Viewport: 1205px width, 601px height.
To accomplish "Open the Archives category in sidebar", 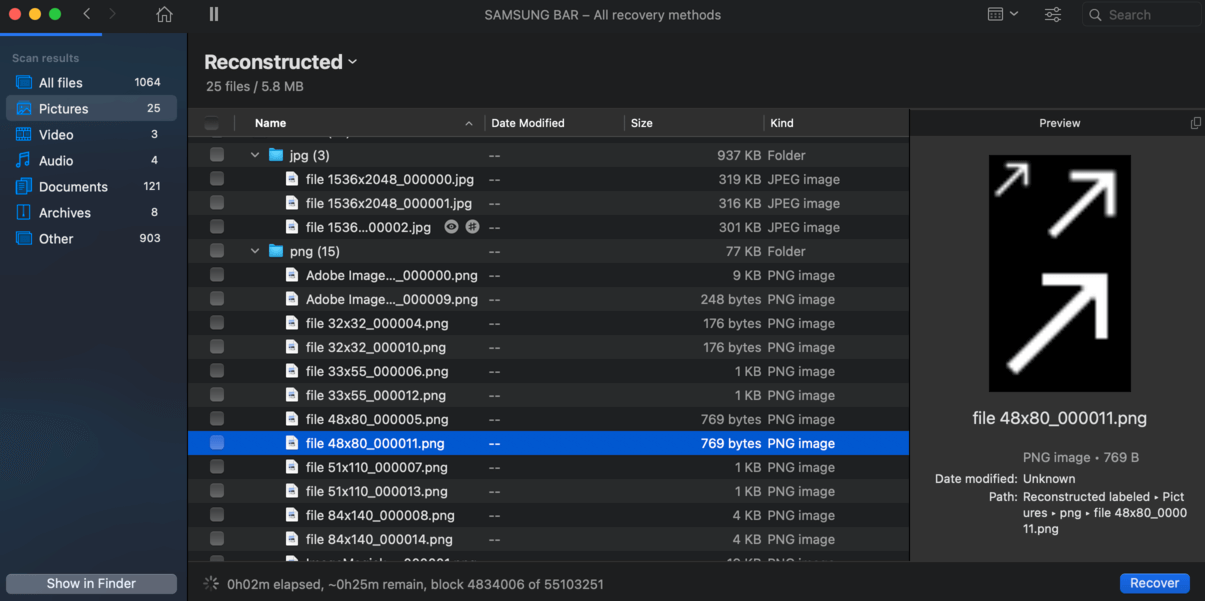I will tap(64, 213).
